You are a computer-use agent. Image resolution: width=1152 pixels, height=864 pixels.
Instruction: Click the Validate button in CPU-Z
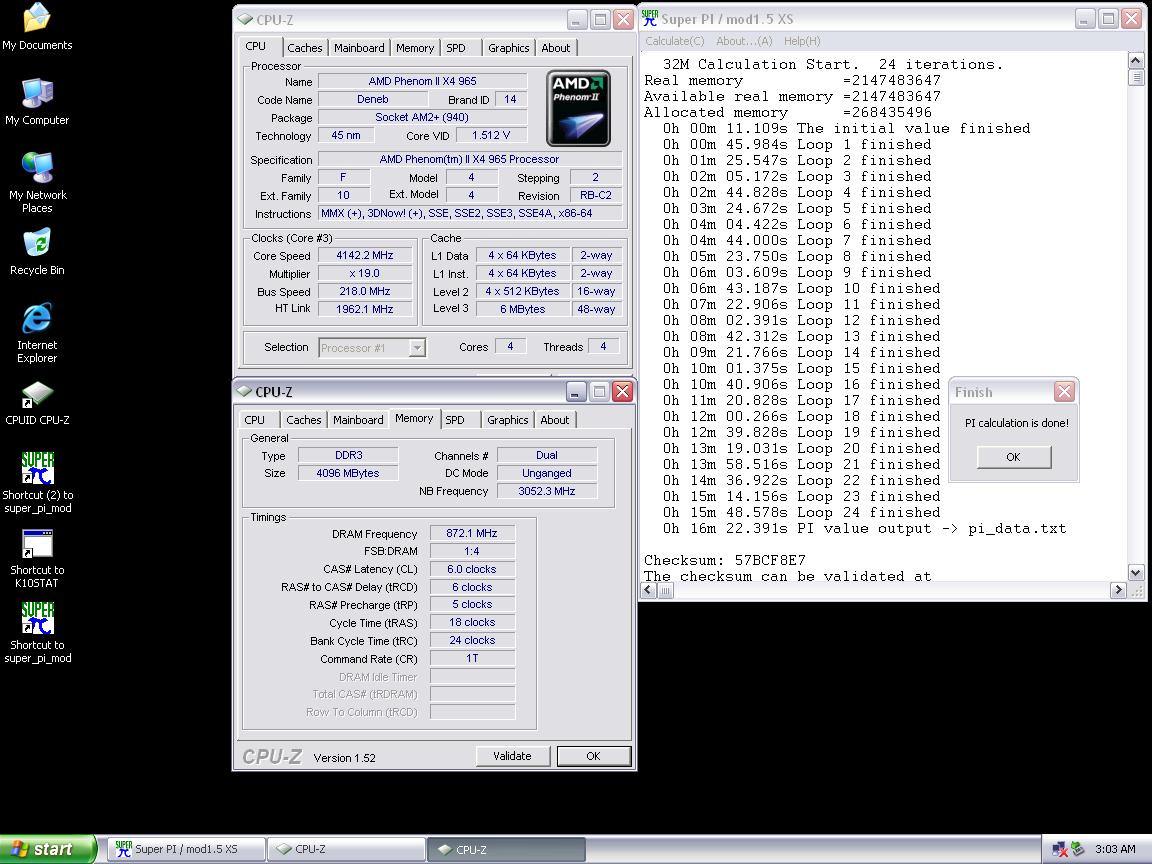tap(512, 756)
